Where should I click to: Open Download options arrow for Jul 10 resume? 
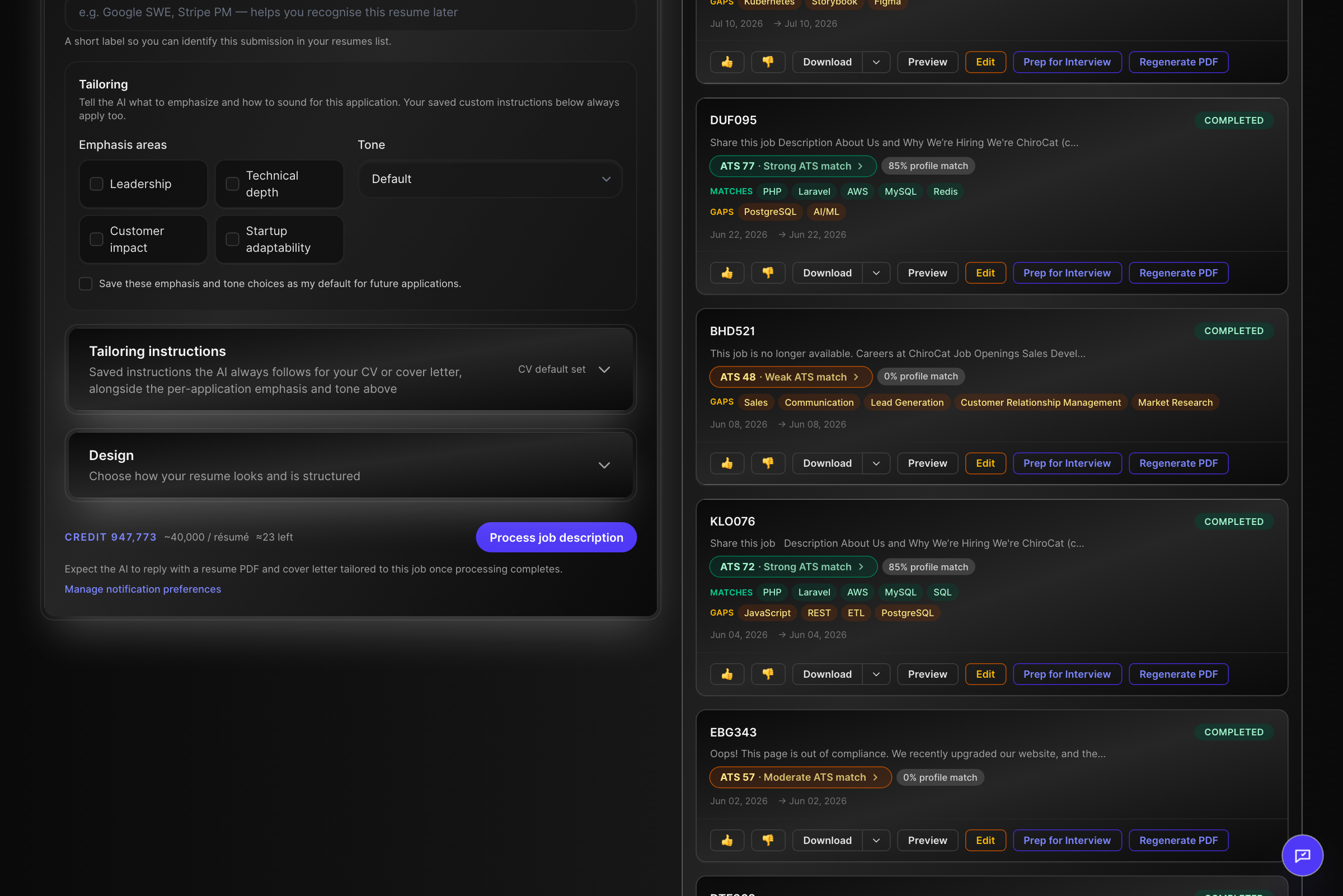(876, 62)
